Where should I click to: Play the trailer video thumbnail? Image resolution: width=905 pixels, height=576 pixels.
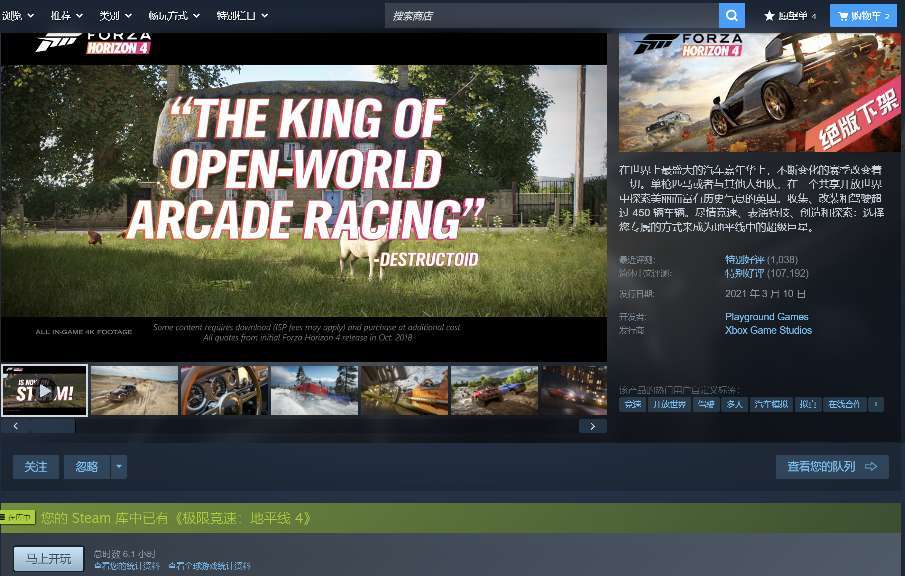44,390
